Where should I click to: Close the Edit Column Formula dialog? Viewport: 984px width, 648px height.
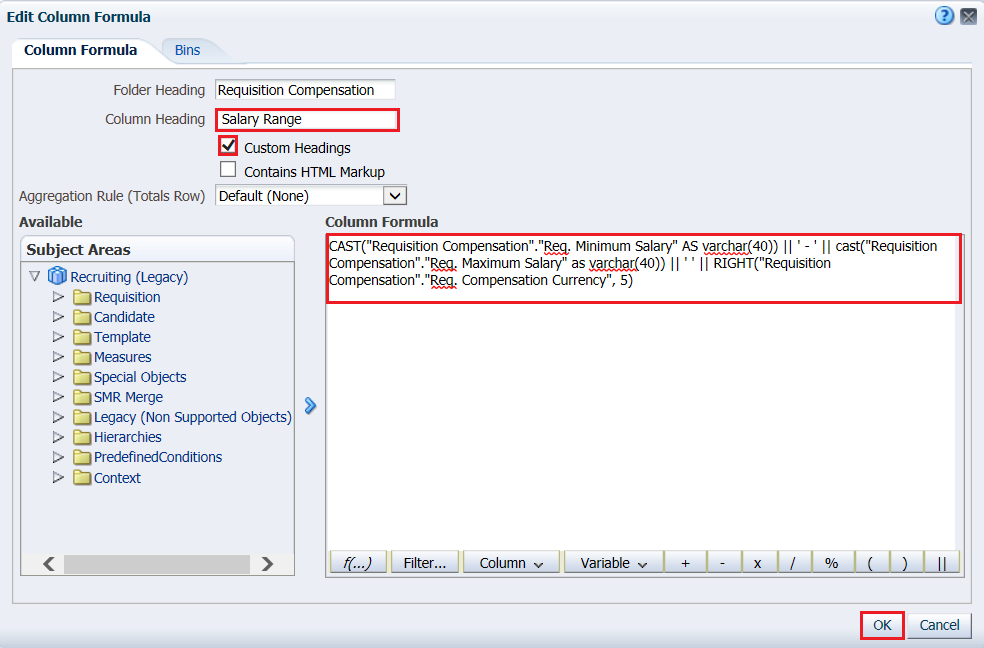coord(969,16)
